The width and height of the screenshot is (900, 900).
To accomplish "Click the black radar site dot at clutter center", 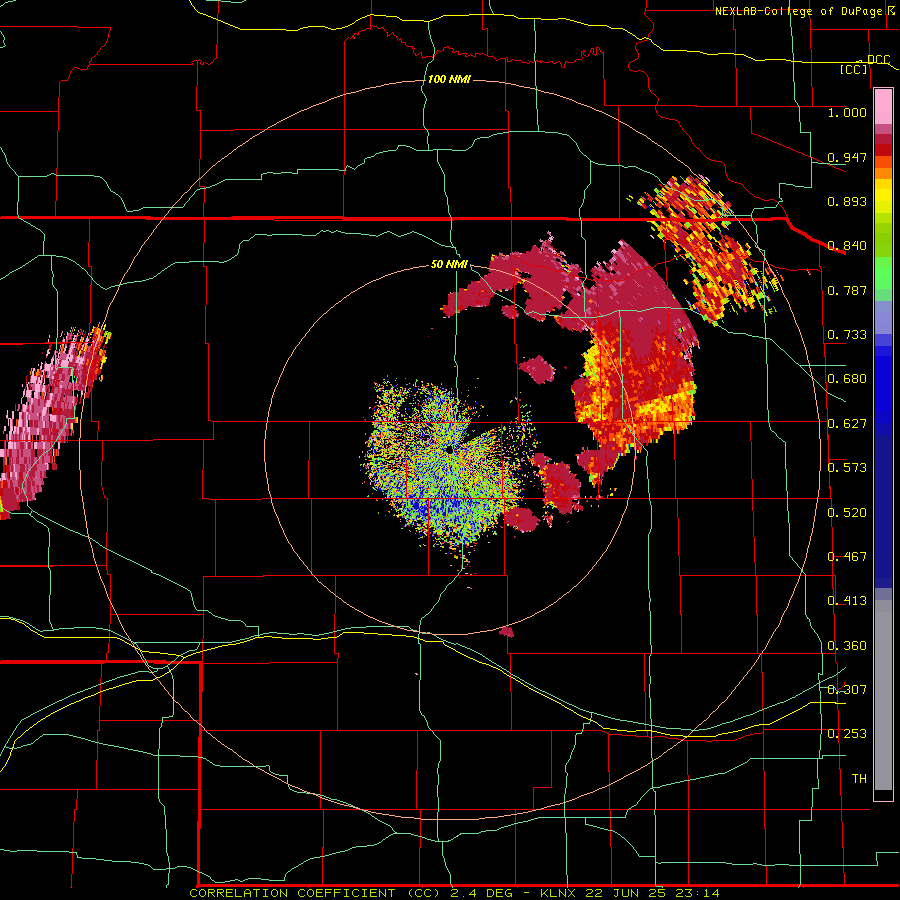I will 449,450.
